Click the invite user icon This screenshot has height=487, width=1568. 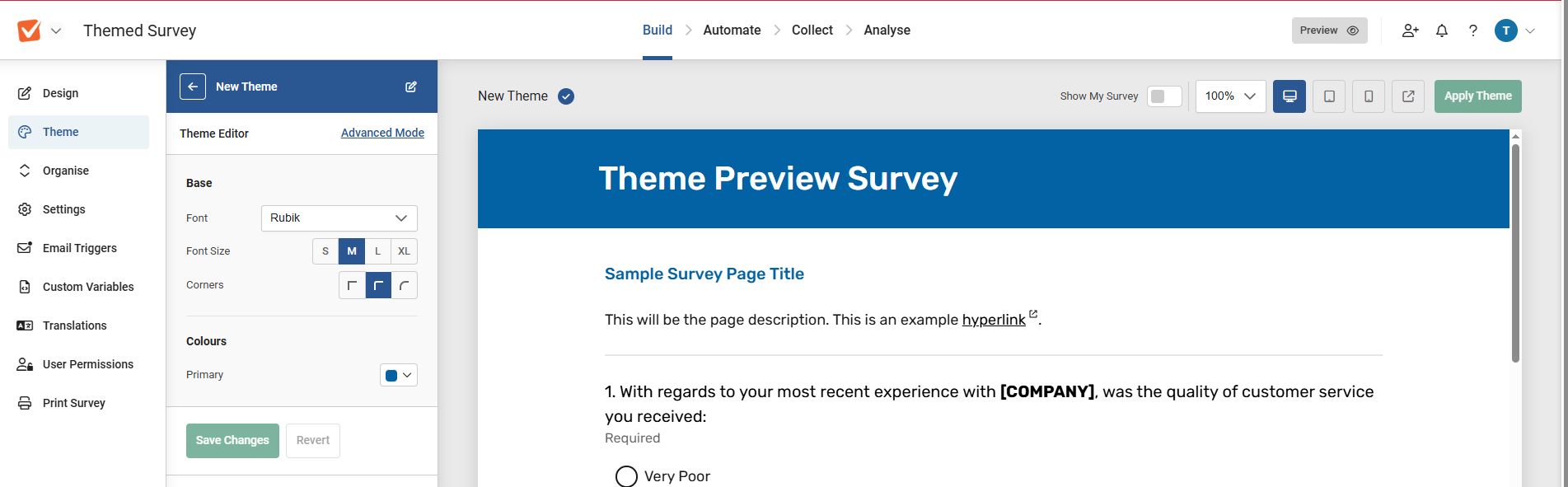tap(1410, 30)
